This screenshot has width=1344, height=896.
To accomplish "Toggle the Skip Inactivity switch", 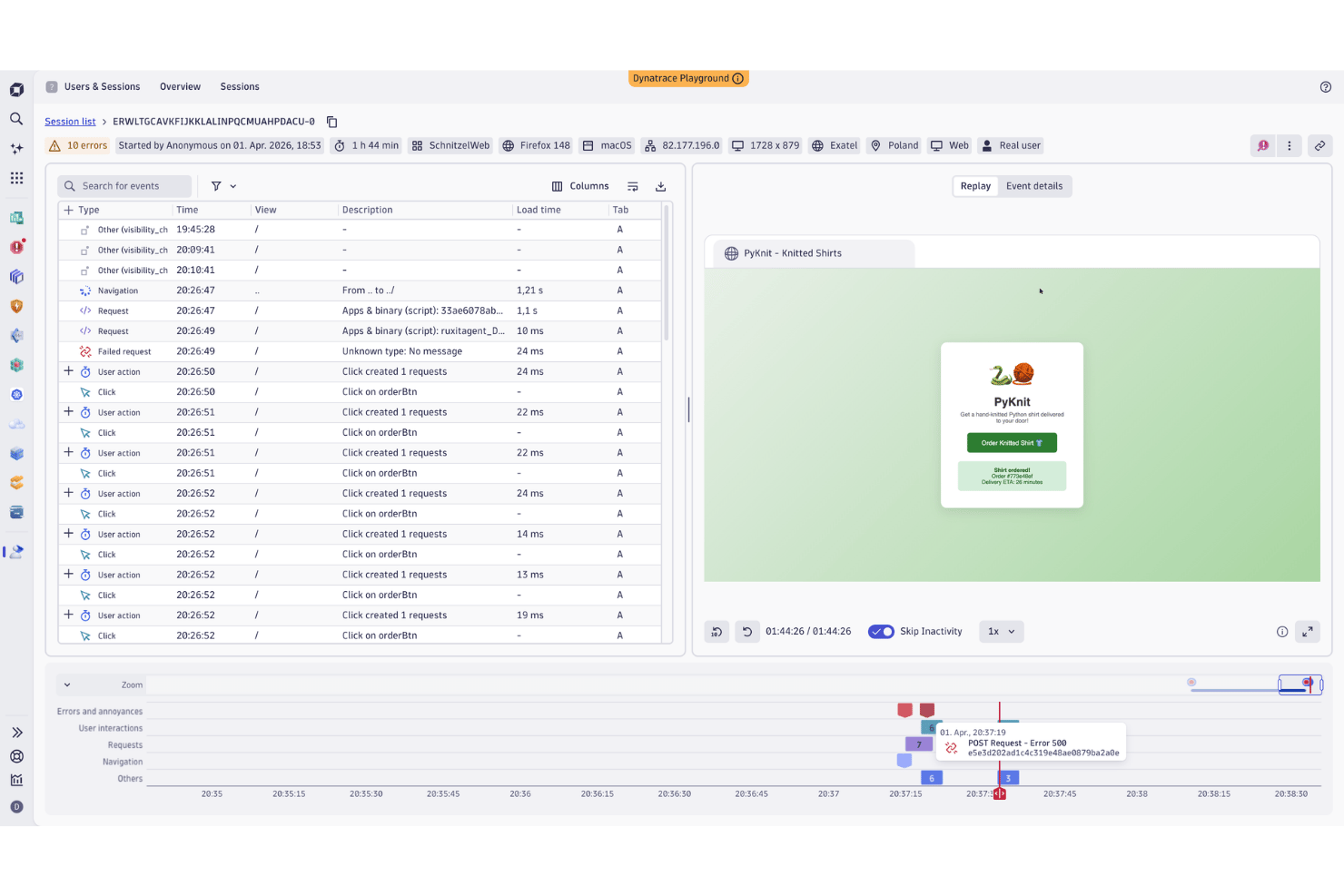I will coord(881,632).
